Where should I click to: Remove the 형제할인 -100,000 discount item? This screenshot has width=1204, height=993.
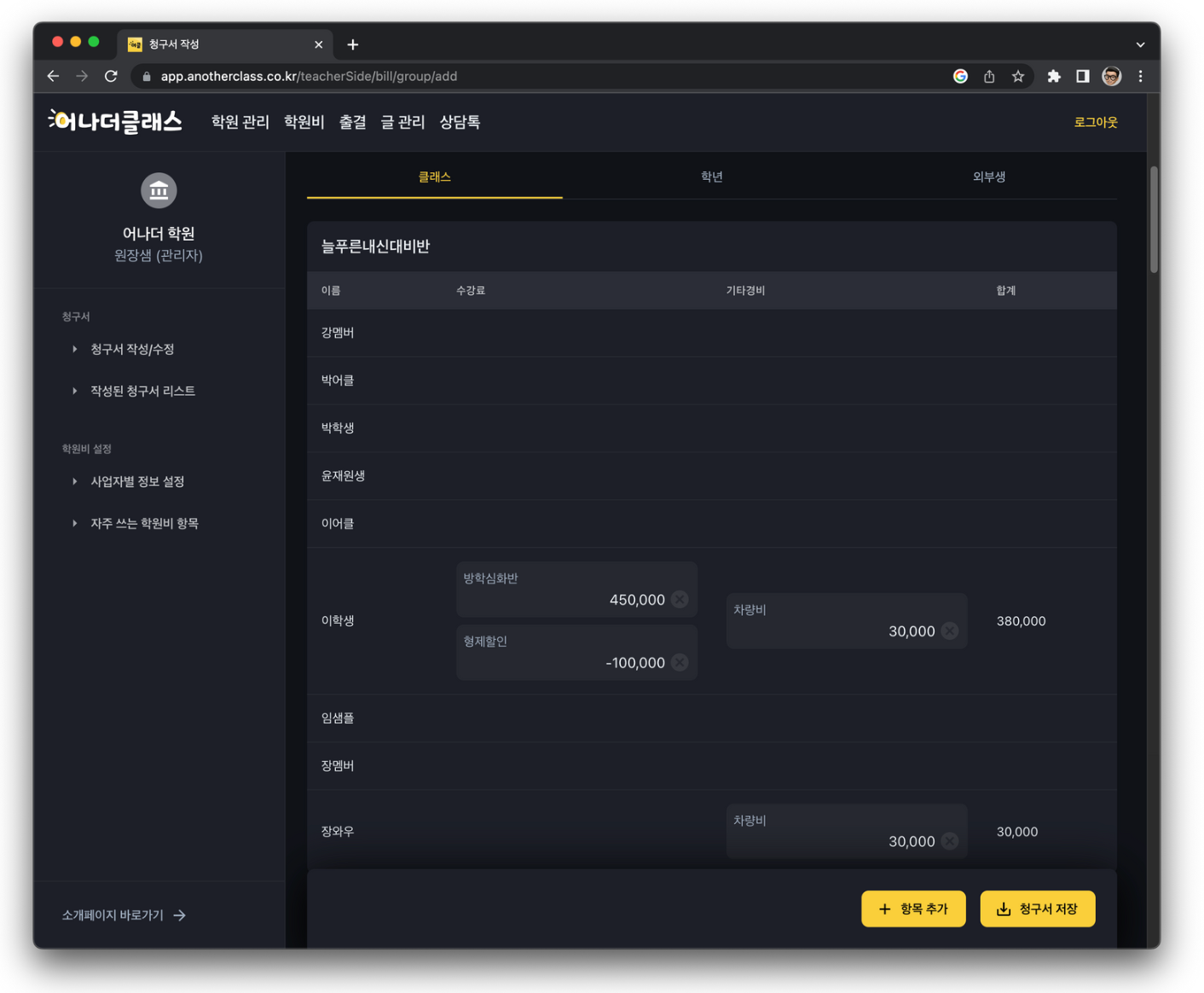point(680,663)
